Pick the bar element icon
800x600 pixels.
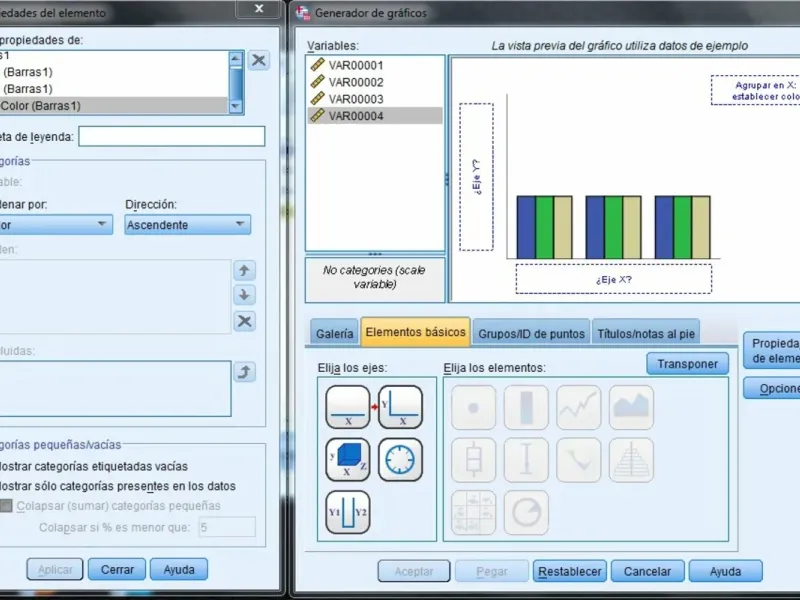526,407
